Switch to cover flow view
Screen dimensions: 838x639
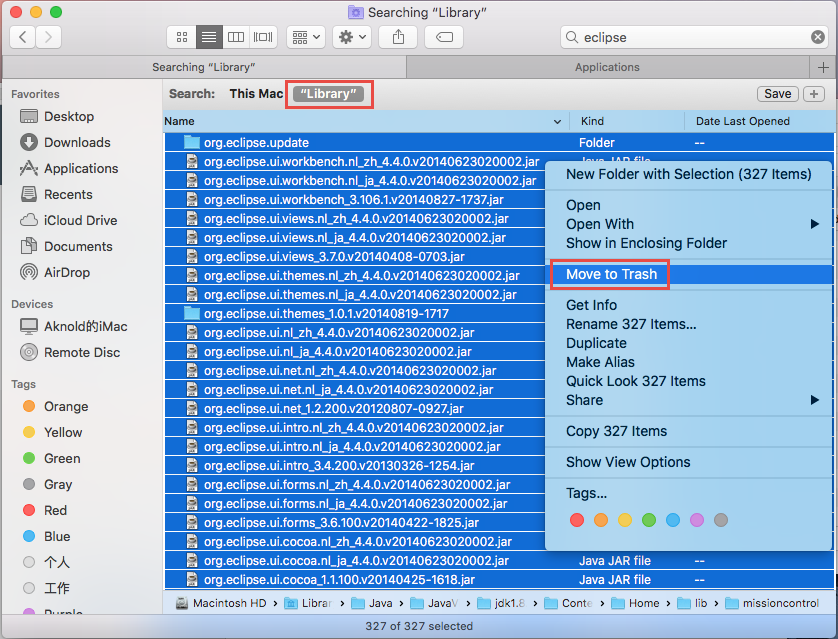tap(262, 37)
